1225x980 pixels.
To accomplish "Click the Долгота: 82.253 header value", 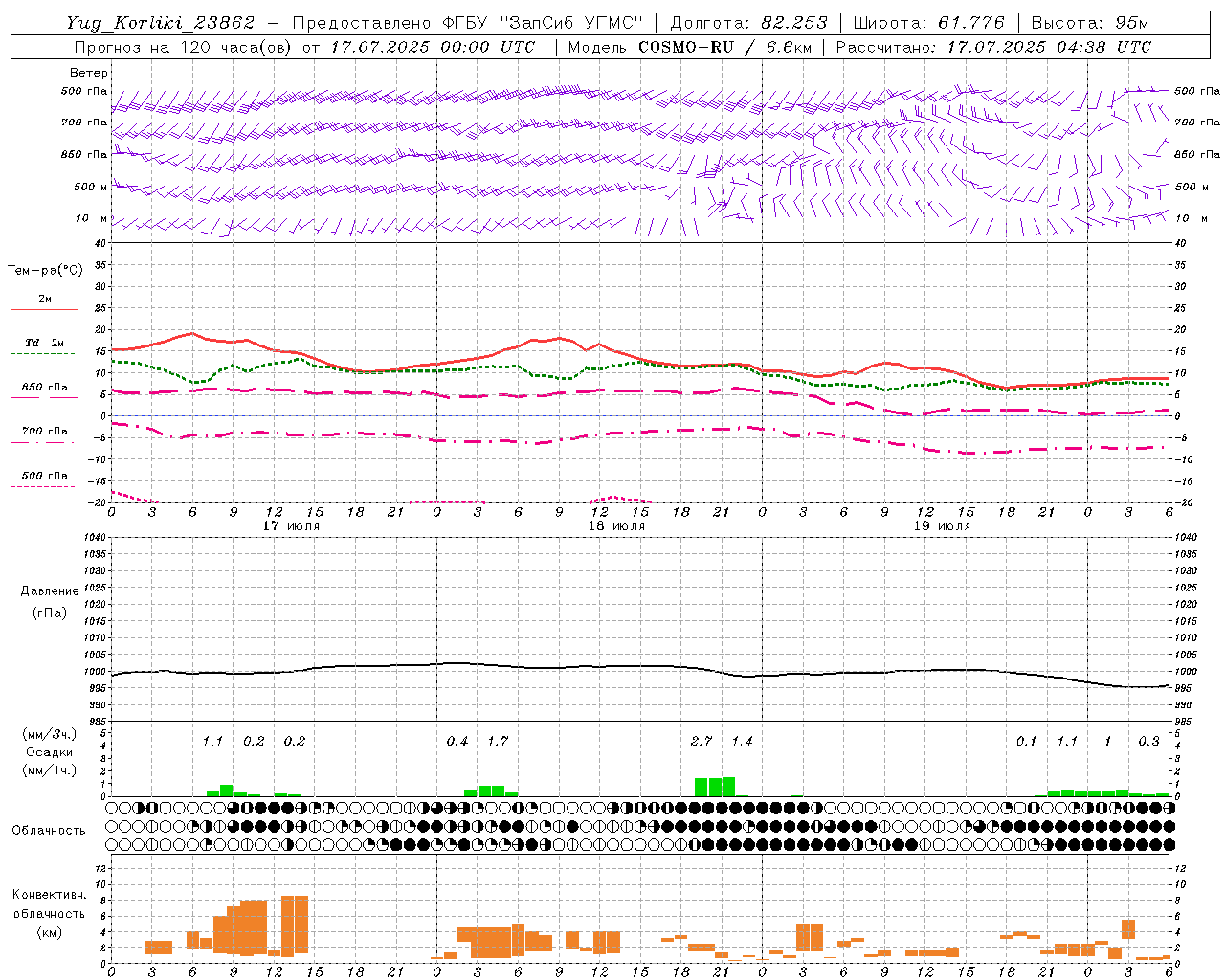I will [x=749, y=23].
